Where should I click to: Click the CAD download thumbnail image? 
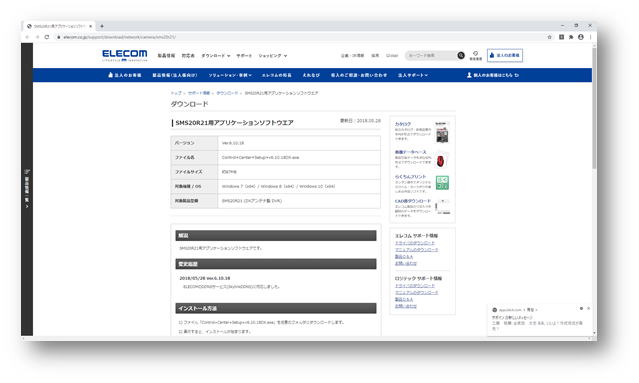pyautogui.click(x=443, y=207)
